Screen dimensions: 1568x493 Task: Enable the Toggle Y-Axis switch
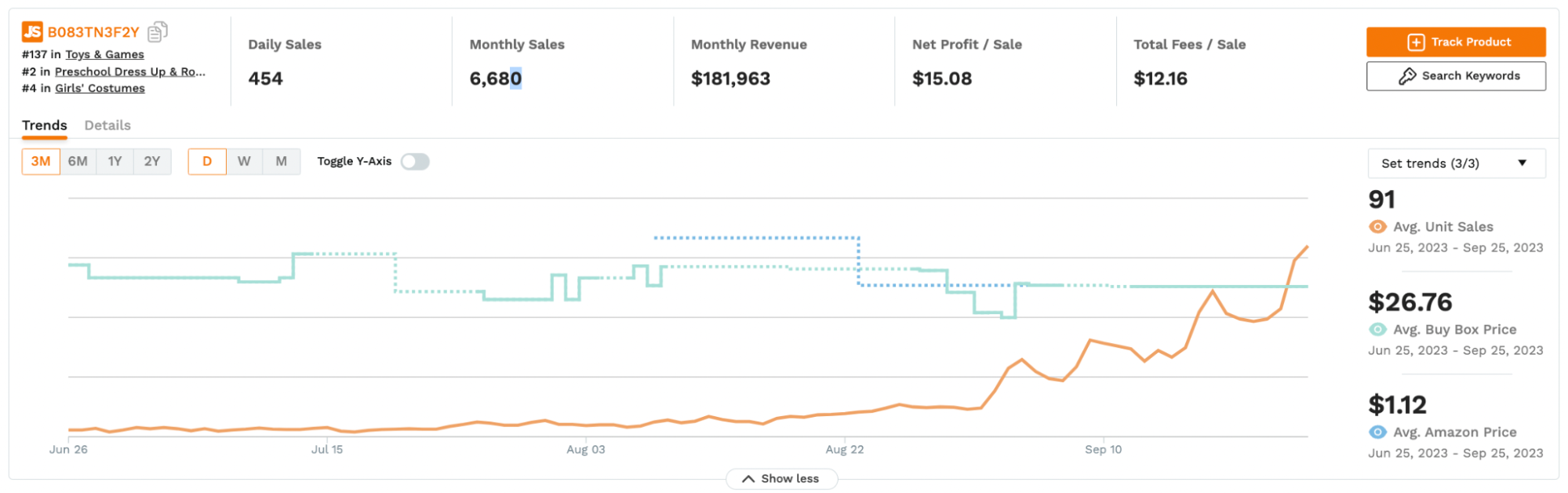pyautogui.click(x=415, y=162)
